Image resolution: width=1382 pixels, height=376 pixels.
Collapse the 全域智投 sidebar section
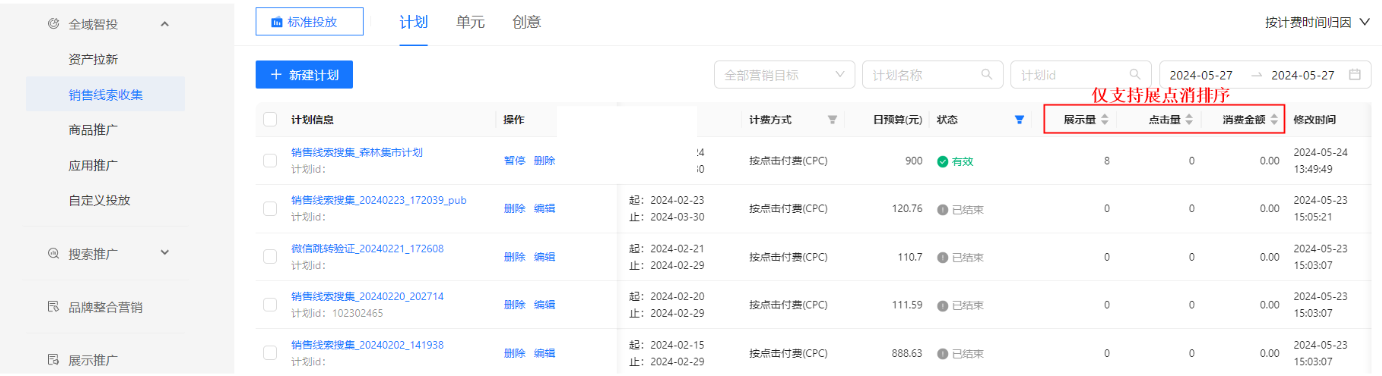[165, 23]
